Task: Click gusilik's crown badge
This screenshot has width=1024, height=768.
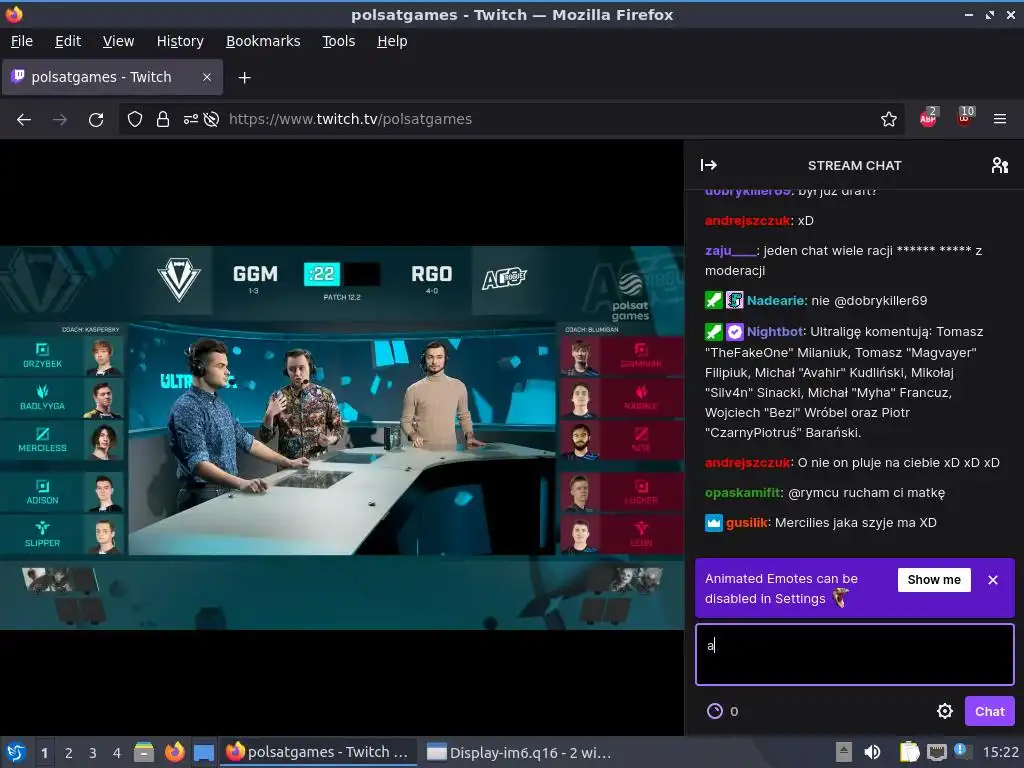Action: [714, 522]
